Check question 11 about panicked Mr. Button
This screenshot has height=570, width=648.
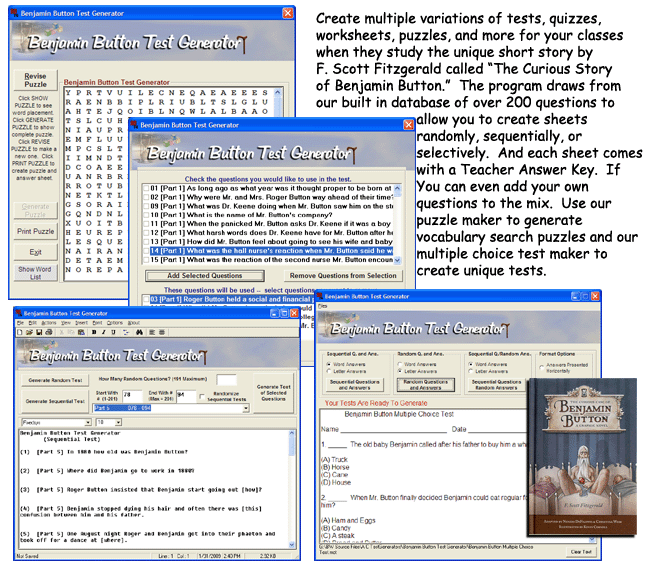click(146, 224)
